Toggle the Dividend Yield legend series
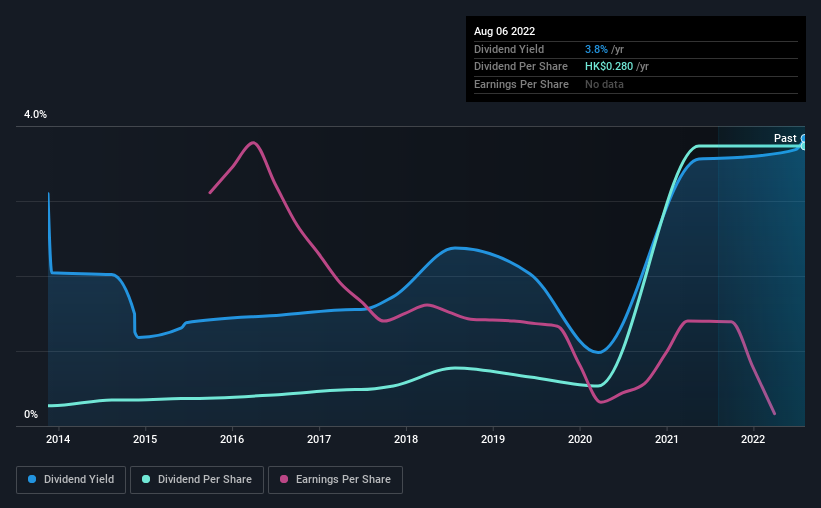This screenshot has height=508, width=821. 71,480
